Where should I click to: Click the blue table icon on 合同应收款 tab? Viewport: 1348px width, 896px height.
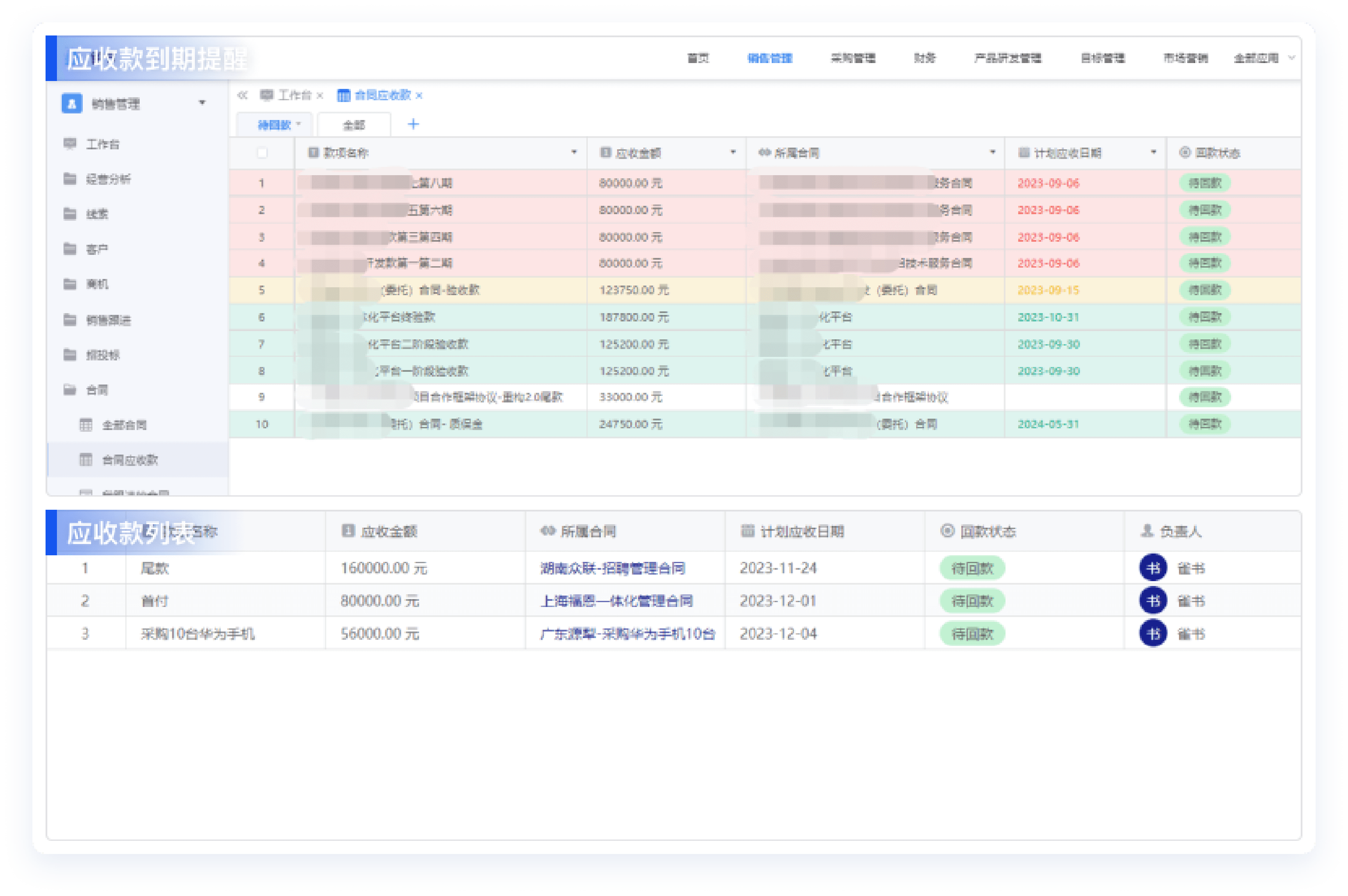(x=343, y=95)
